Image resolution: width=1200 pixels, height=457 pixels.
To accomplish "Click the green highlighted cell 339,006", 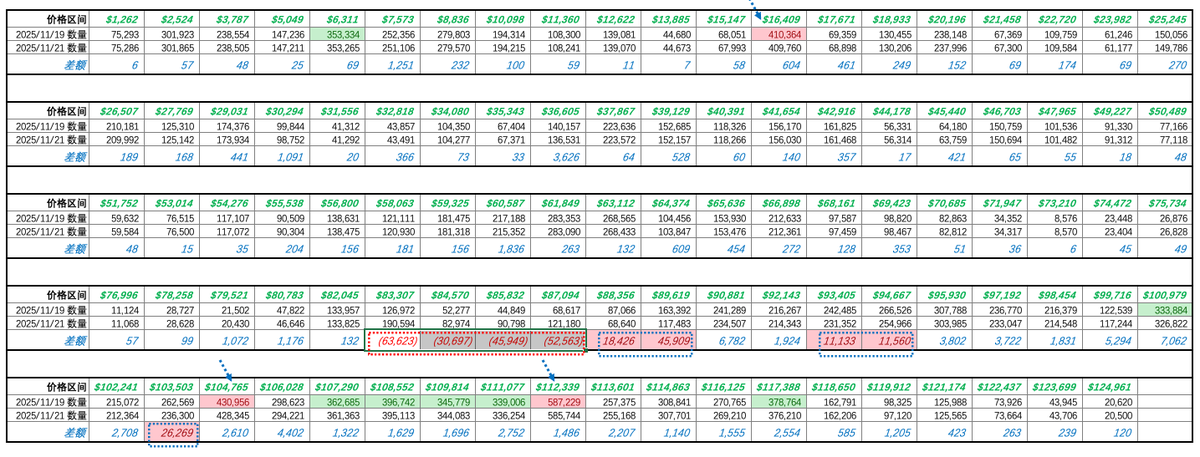I will tap(502, 401).
